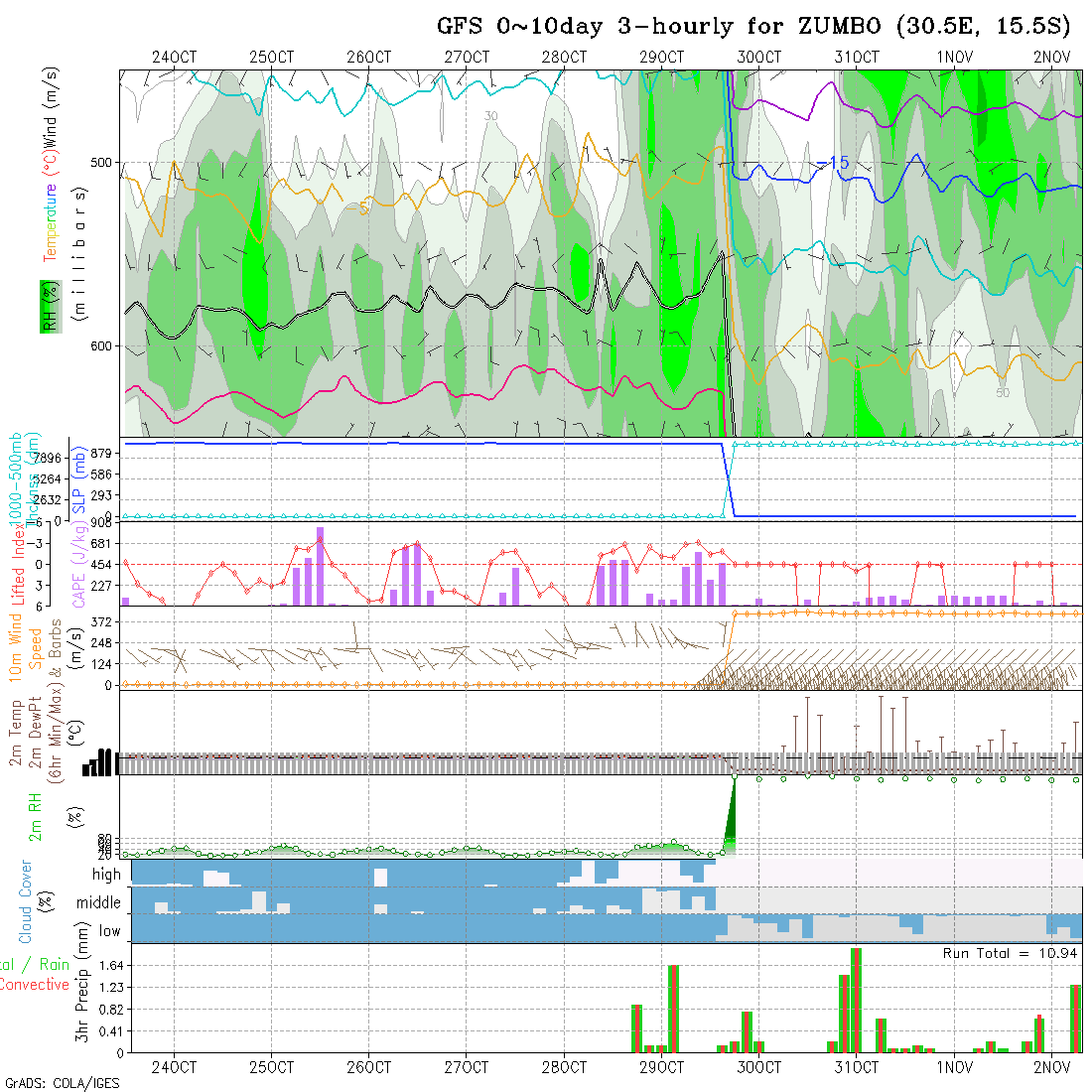Select the 1NOV date on the bottom axis
Screen dimensions: 1092x1092
coord(954,1068)
